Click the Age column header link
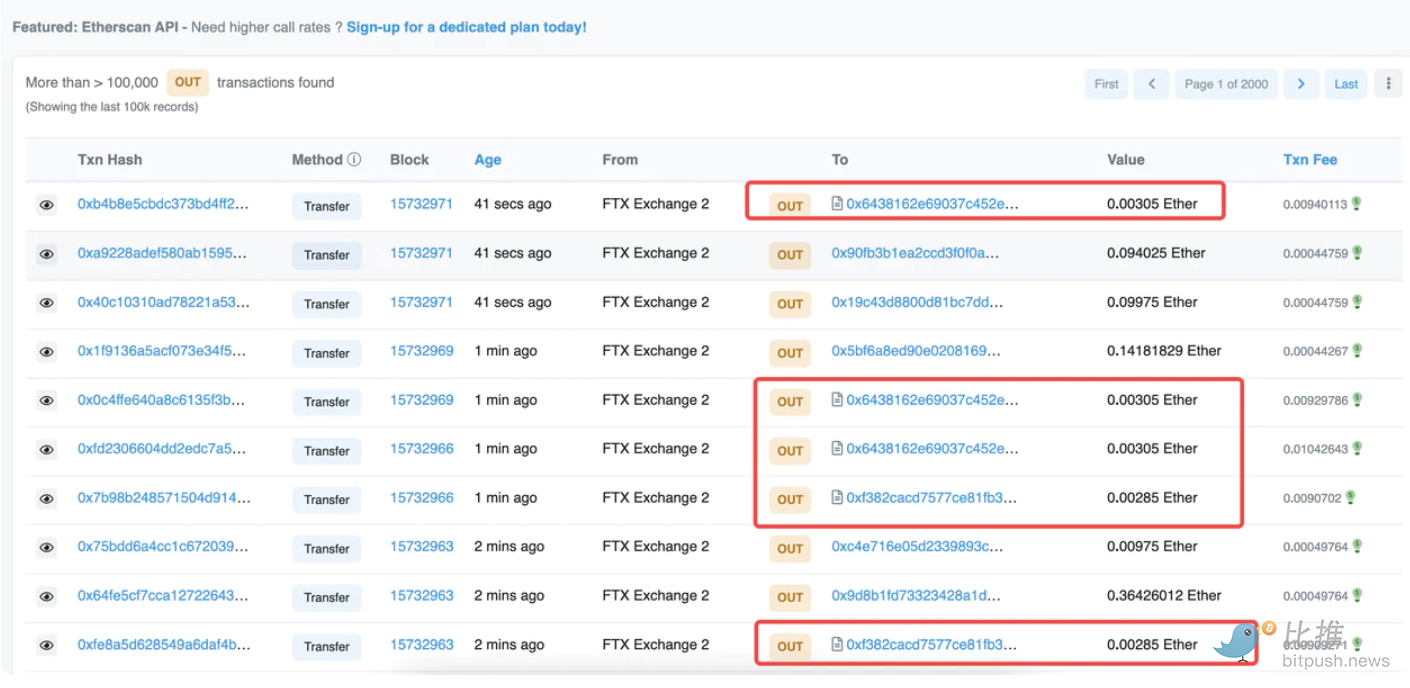The height and width of the screenshot is (688, 1410). tap(488, 160)
